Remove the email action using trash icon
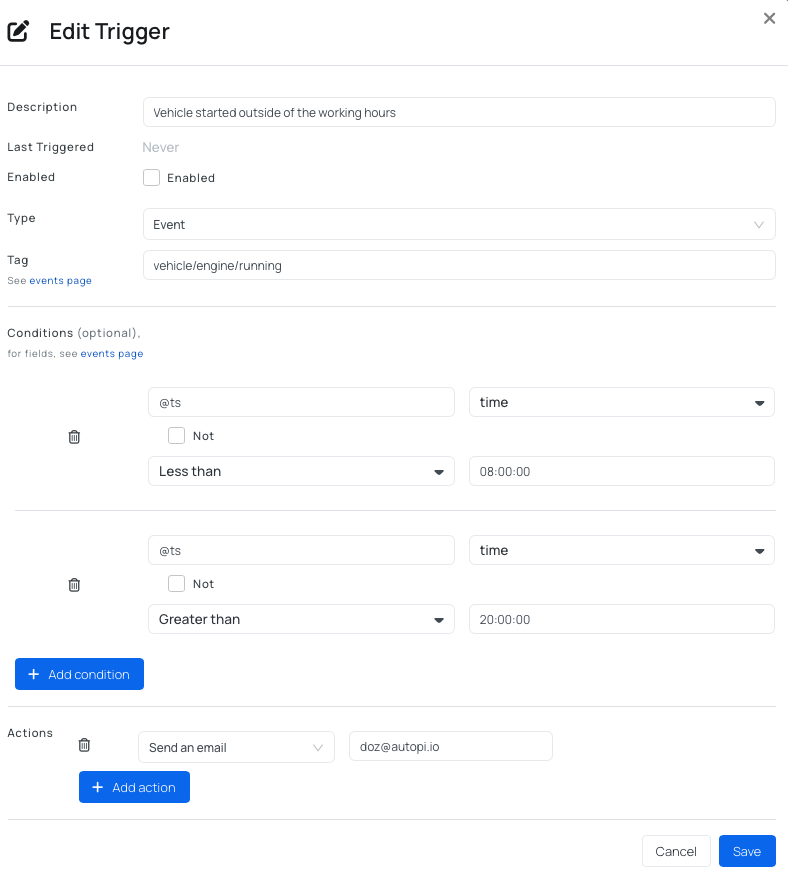The image size is (788, 878). [84, 745]
